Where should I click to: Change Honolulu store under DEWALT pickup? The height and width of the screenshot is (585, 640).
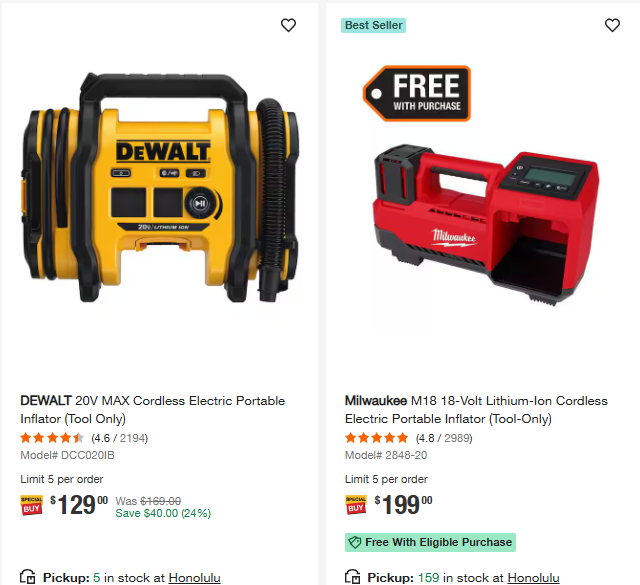pos(194,578)
